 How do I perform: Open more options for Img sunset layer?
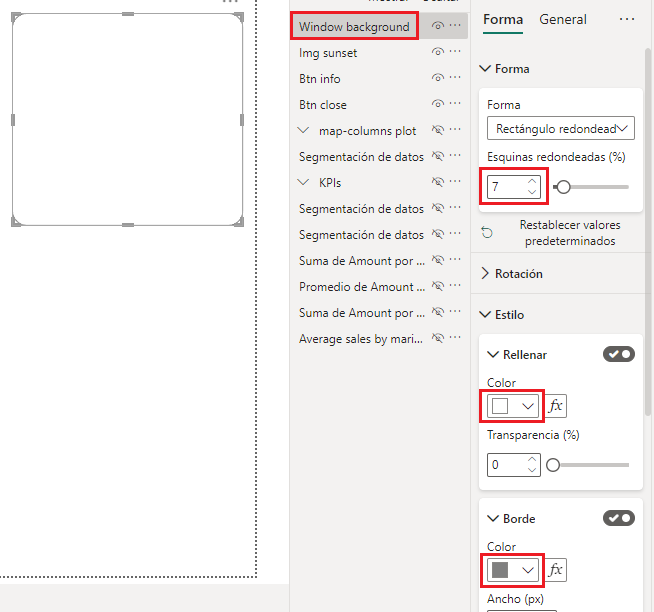point(456,52)
